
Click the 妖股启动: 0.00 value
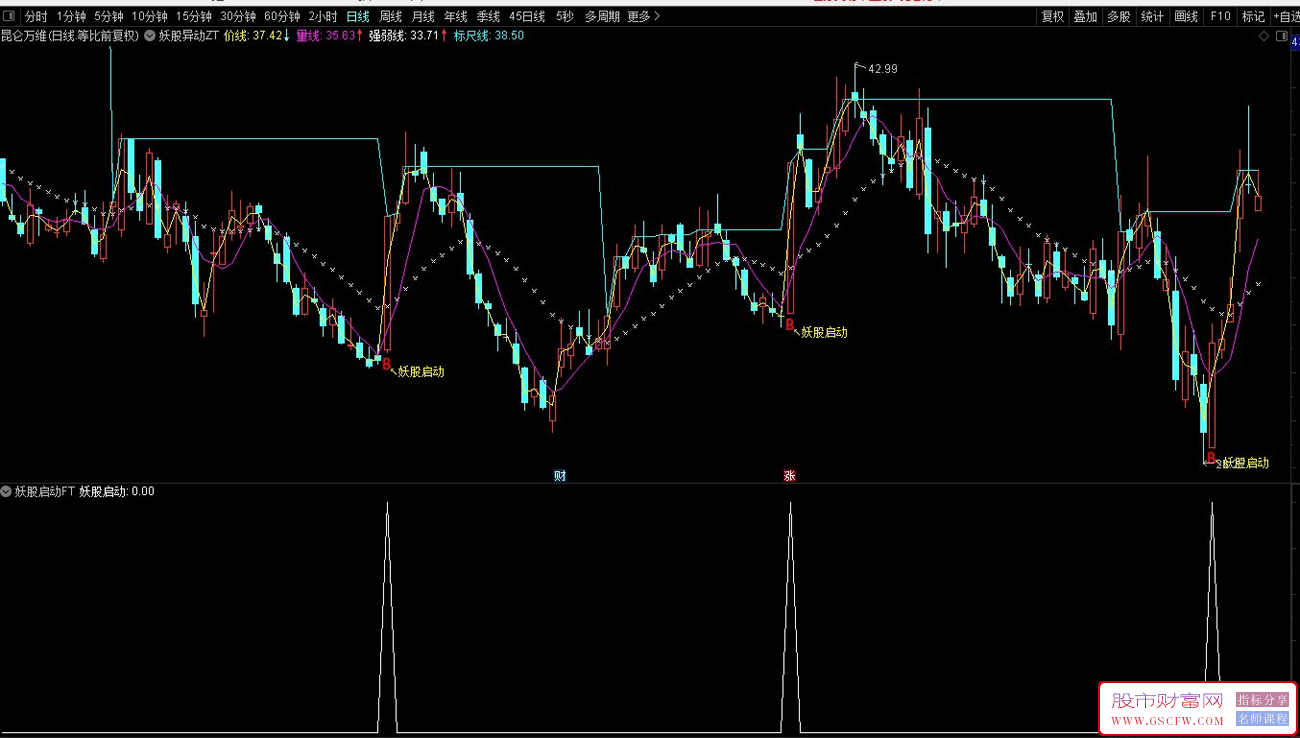pos(117,491)
